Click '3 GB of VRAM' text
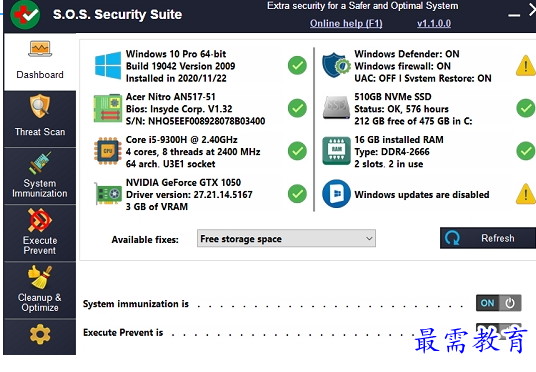This screenshot has width=536, height=372. pos(157,207)
